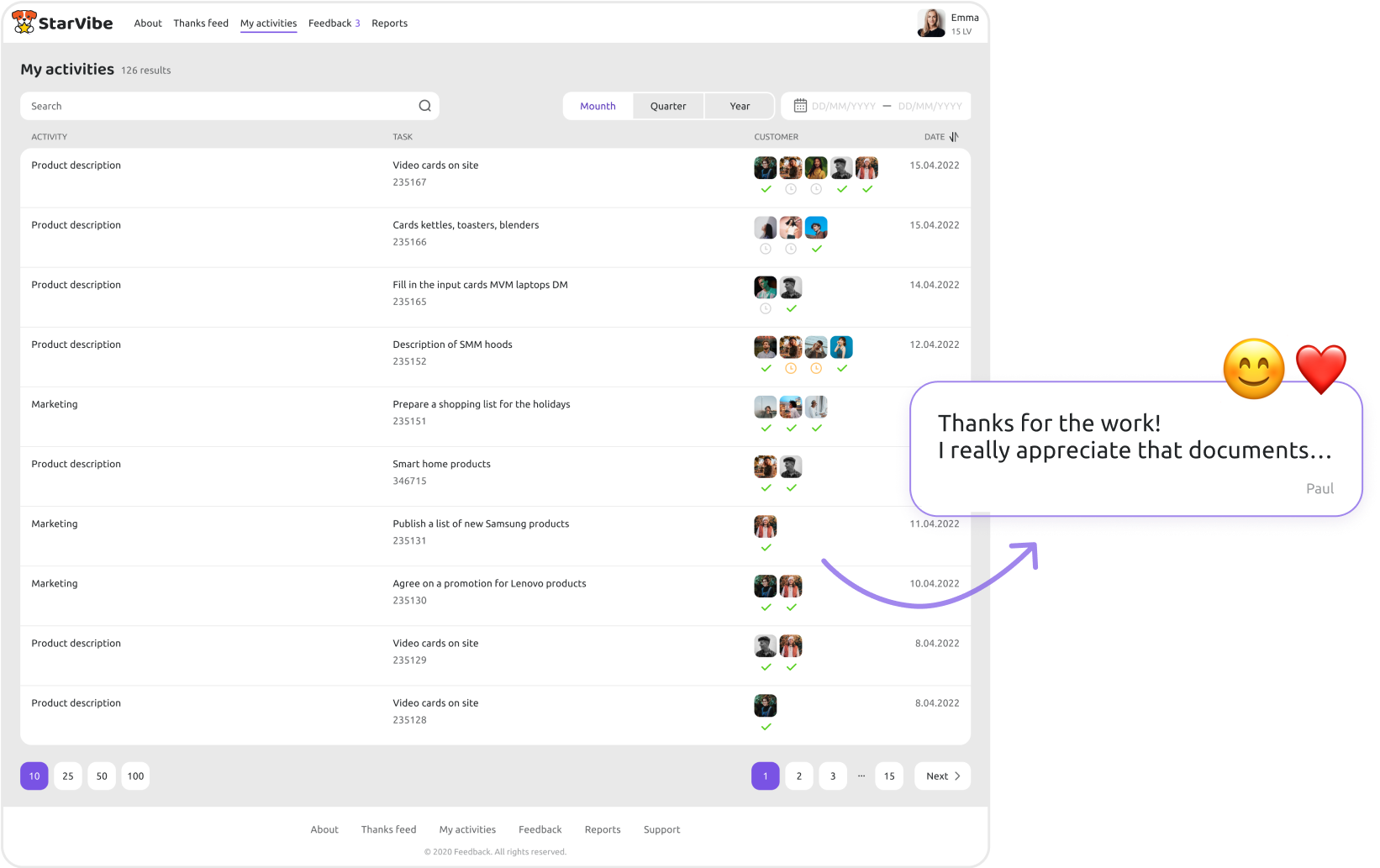Jump to page 15 of results
Screen dimensions: 1380x868
click(x=889, y=776)
